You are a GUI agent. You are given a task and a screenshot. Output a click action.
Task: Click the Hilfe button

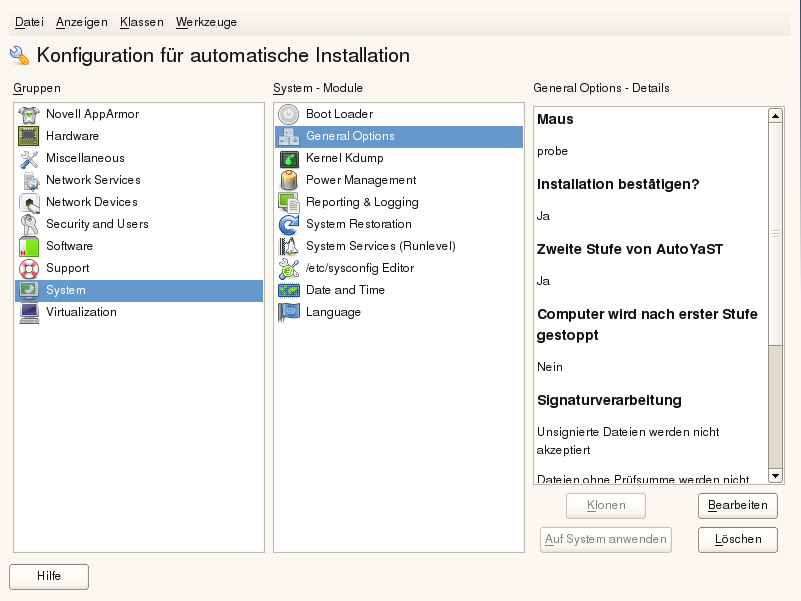49,576
